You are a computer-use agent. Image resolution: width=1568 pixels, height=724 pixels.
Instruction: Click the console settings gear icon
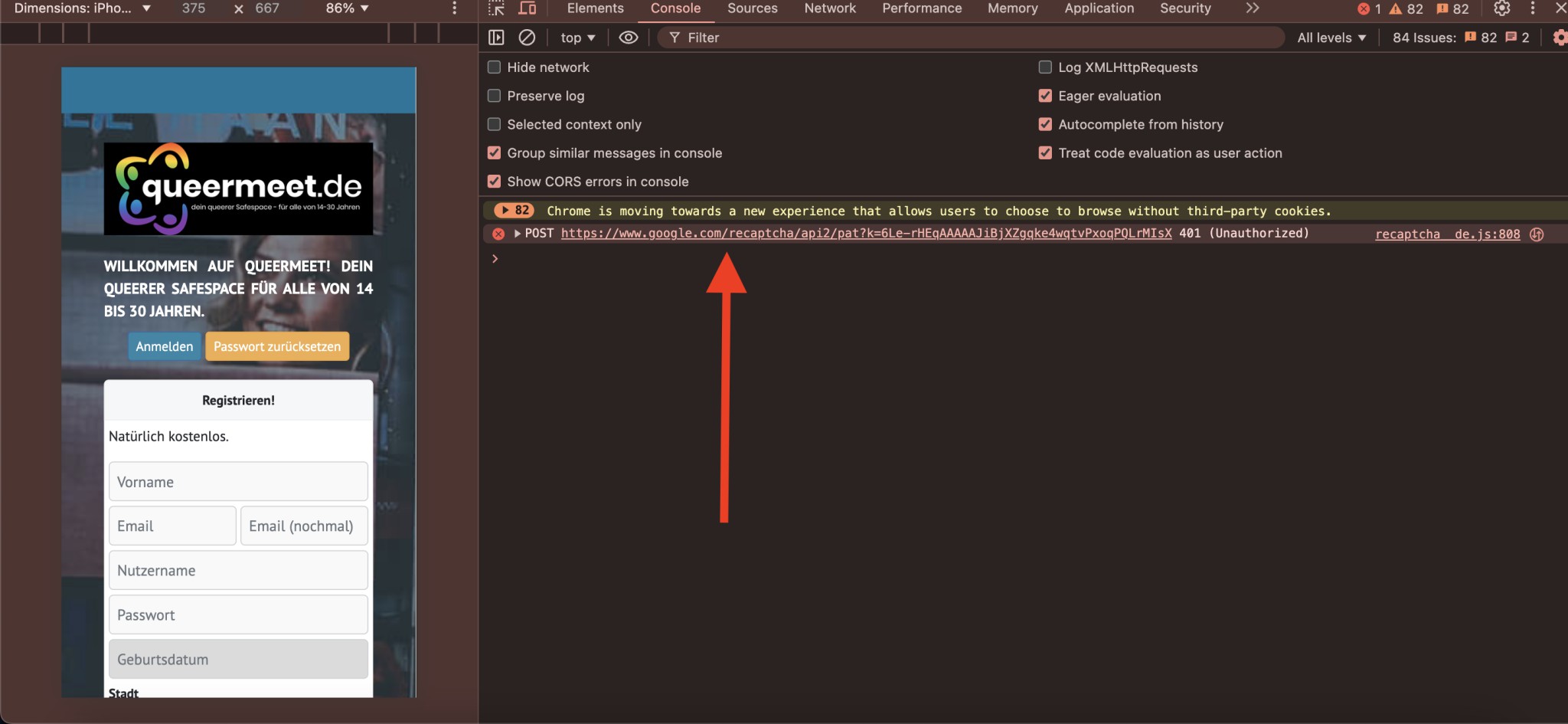pyautogui.click(x=1559, y=38)
